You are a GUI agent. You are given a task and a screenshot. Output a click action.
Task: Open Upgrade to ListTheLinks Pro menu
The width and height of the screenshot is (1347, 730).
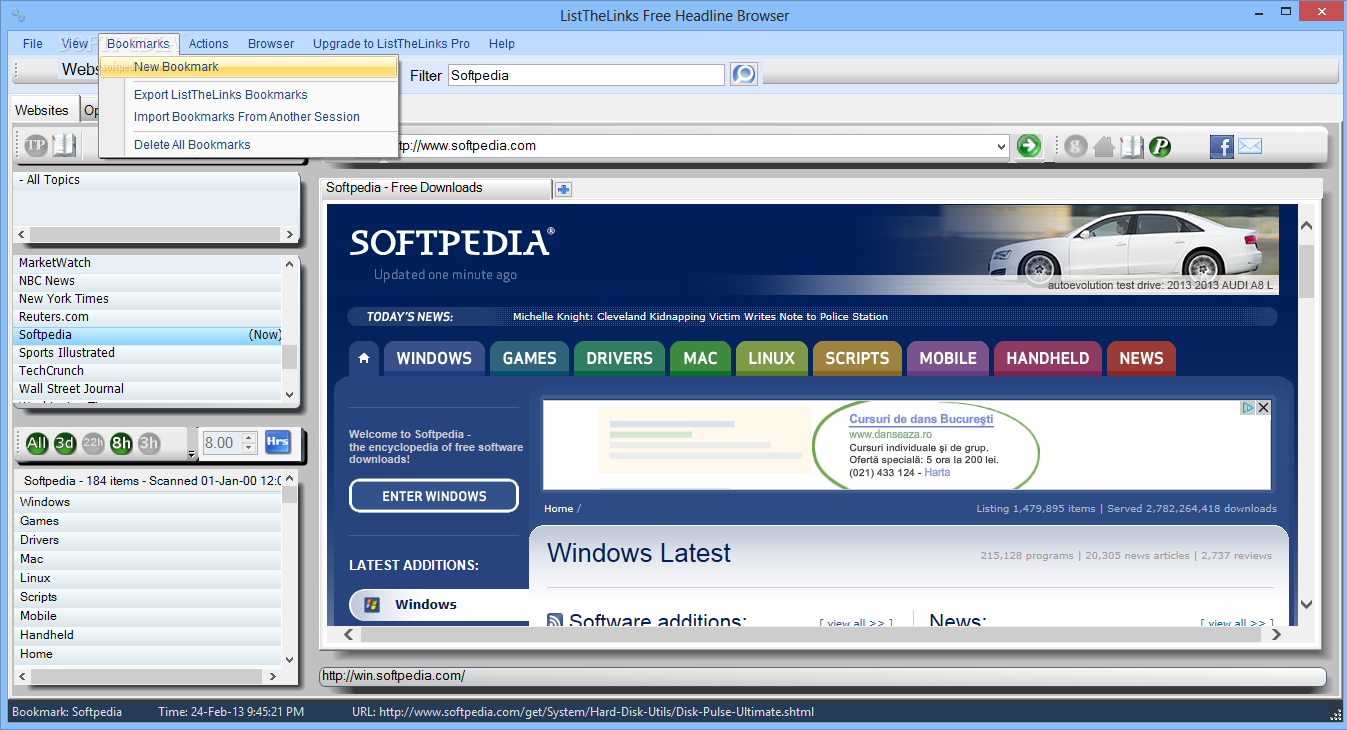click(391, 44)
